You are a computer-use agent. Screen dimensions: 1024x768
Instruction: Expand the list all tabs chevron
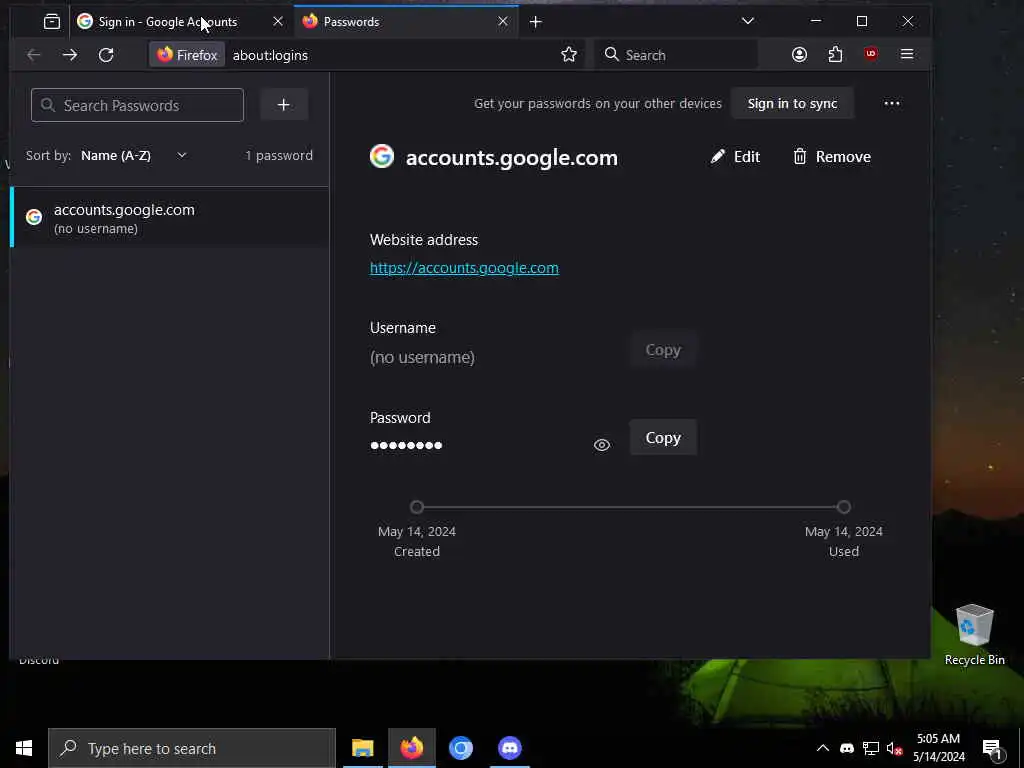[x=748, y=21]
